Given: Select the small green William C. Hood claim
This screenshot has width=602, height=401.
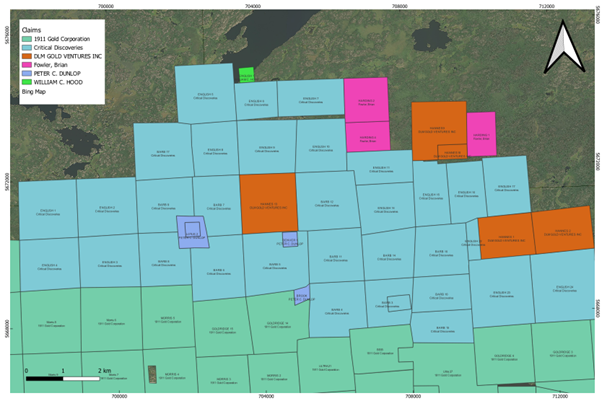Looking at the screenshot, I should point(246,75).
